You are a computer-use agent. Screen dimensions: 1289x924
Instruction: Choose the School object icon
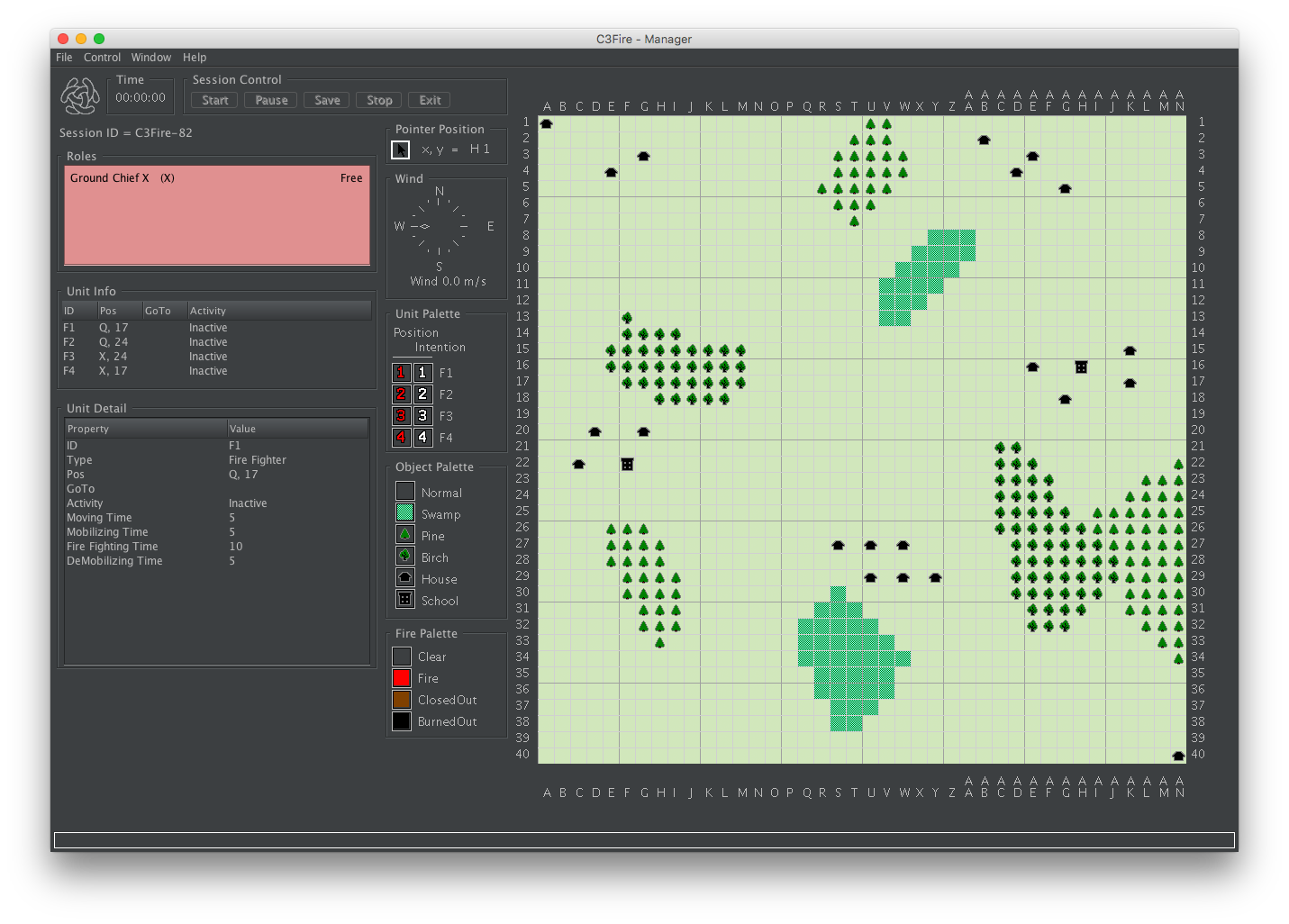[x=405, y=600]
